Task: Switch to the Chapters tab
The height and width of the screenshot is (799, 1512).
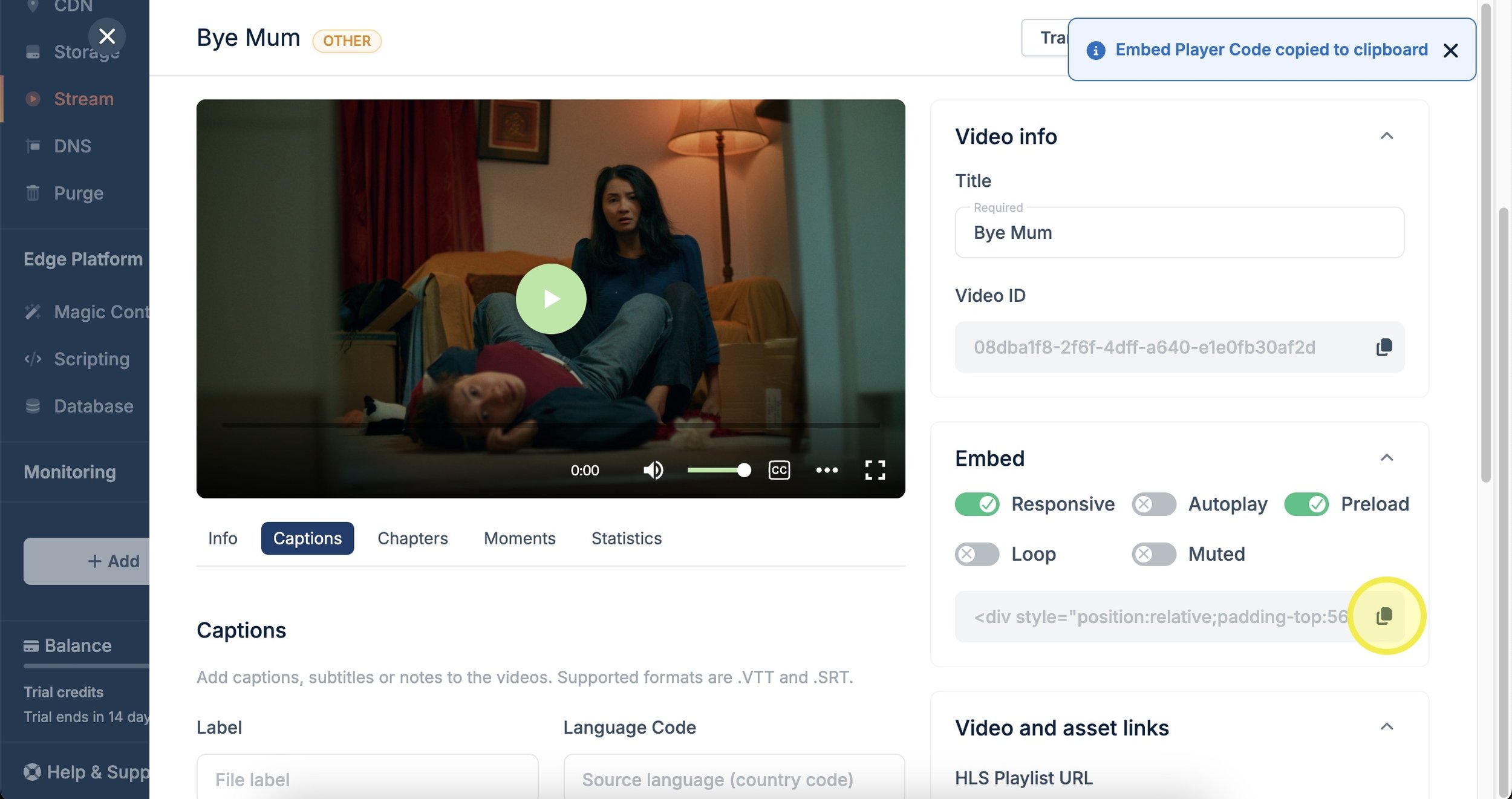Action: tap(412, 538)
